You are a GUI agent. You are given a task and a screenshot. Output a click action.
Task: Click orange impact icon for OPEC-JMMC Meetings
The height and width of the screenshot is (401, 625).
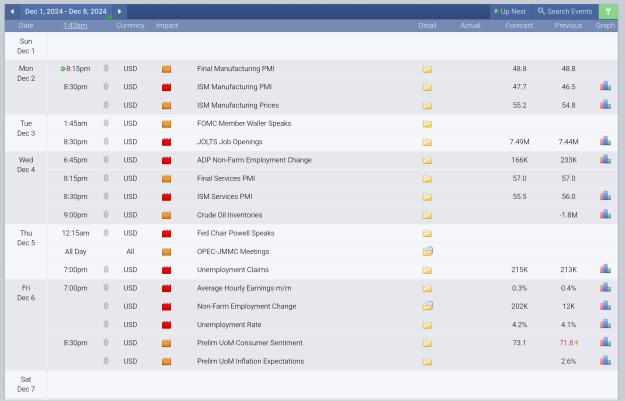click(167, 252)
